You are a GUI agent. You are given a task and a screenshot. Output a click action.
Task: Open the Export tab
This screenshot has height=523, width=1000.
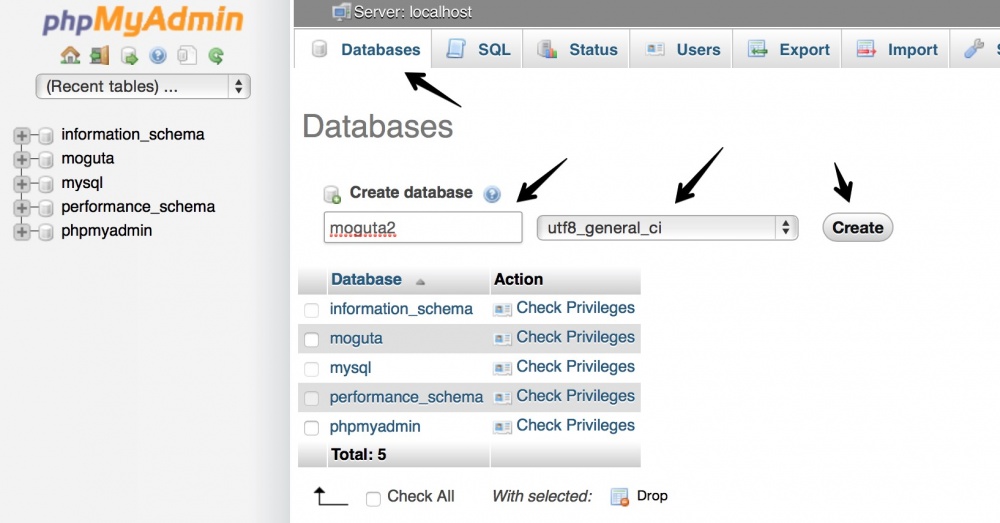(788, 50)
